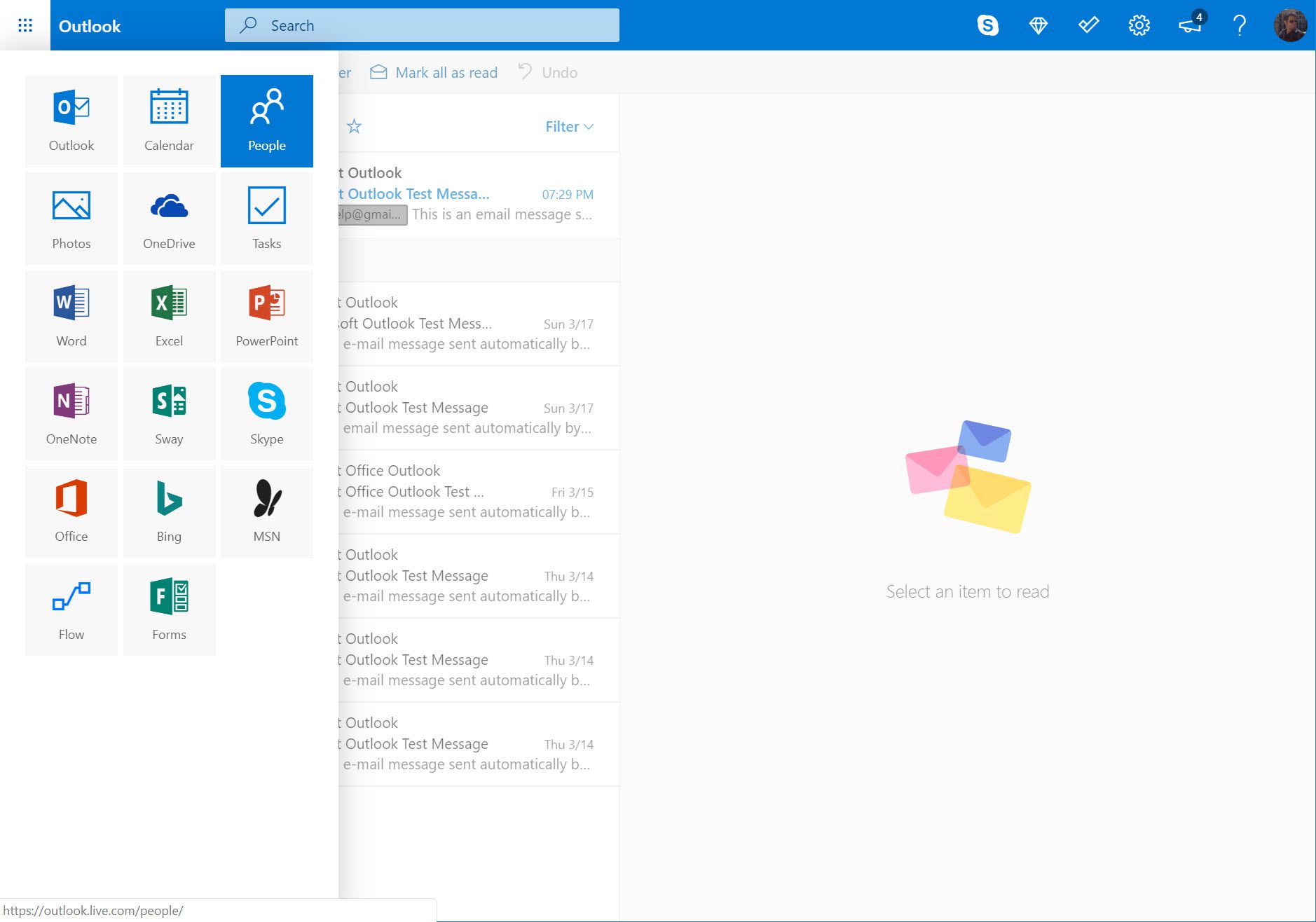The image size is (1316, 922).
Task: Open the Fri 3/15 Office Outlook Test message
Action: pos(479,492)
